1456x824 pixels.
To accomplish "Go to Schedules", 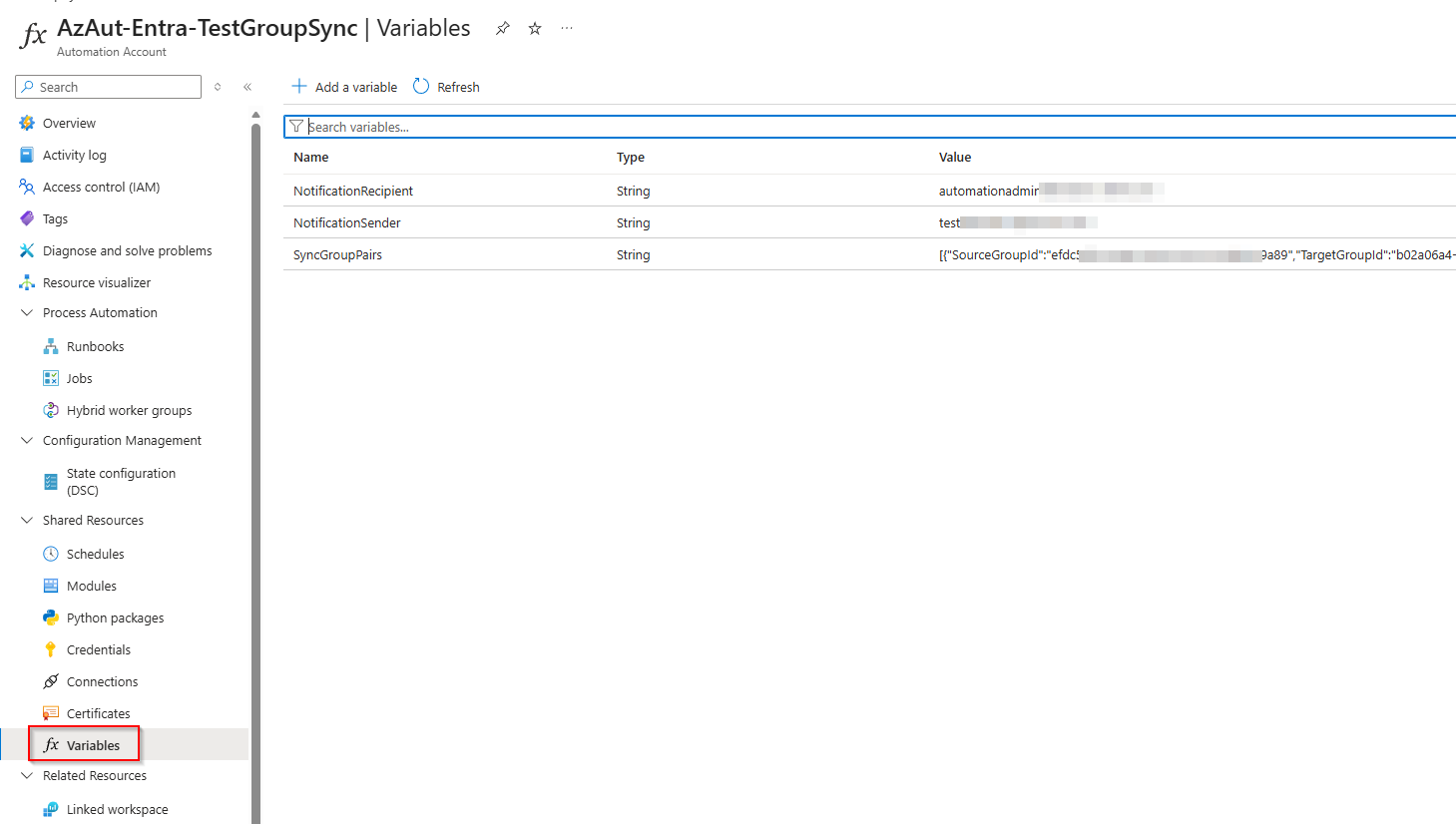I will [95, 554].
